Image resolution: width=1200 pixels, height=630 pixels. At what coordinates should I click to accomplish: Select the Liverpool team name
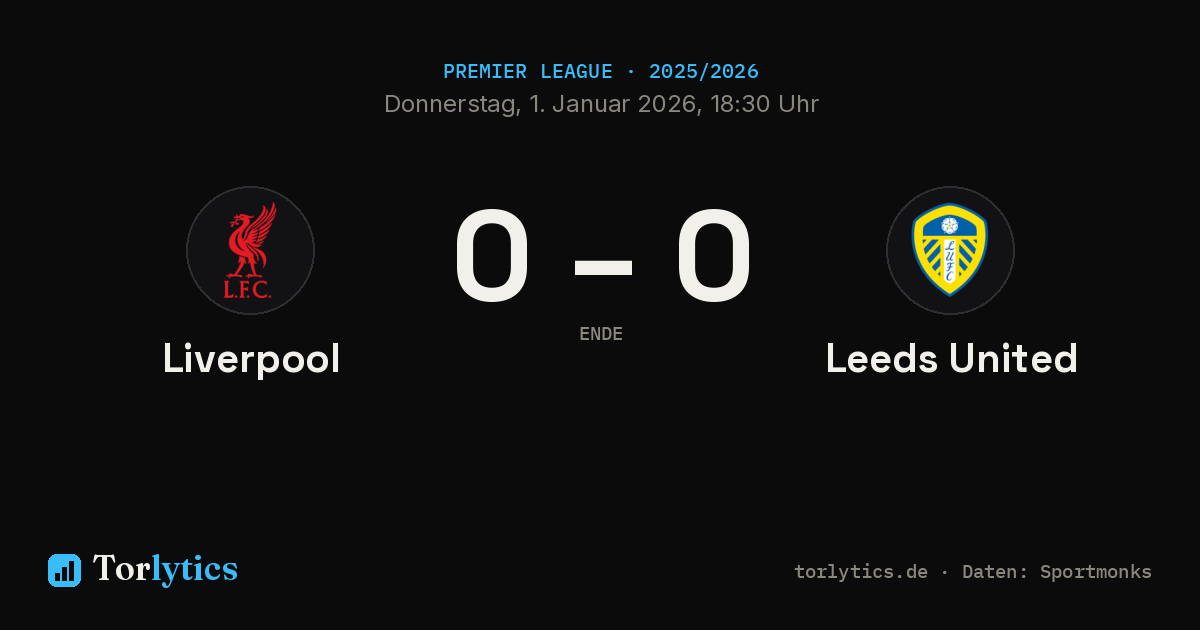pos(251,359)
